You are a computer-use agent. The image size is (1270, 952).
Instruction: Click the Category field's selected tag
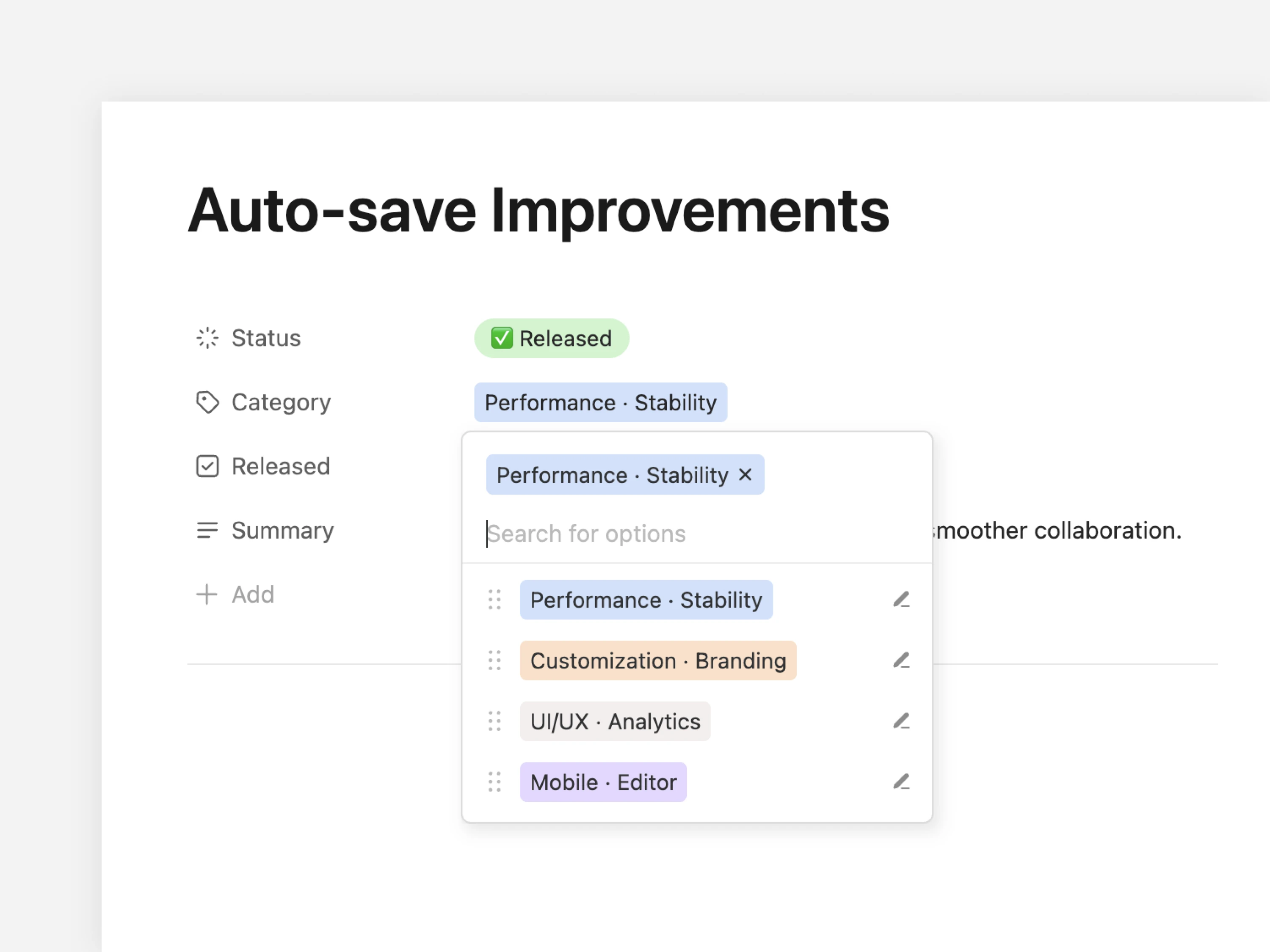[600, 403]
